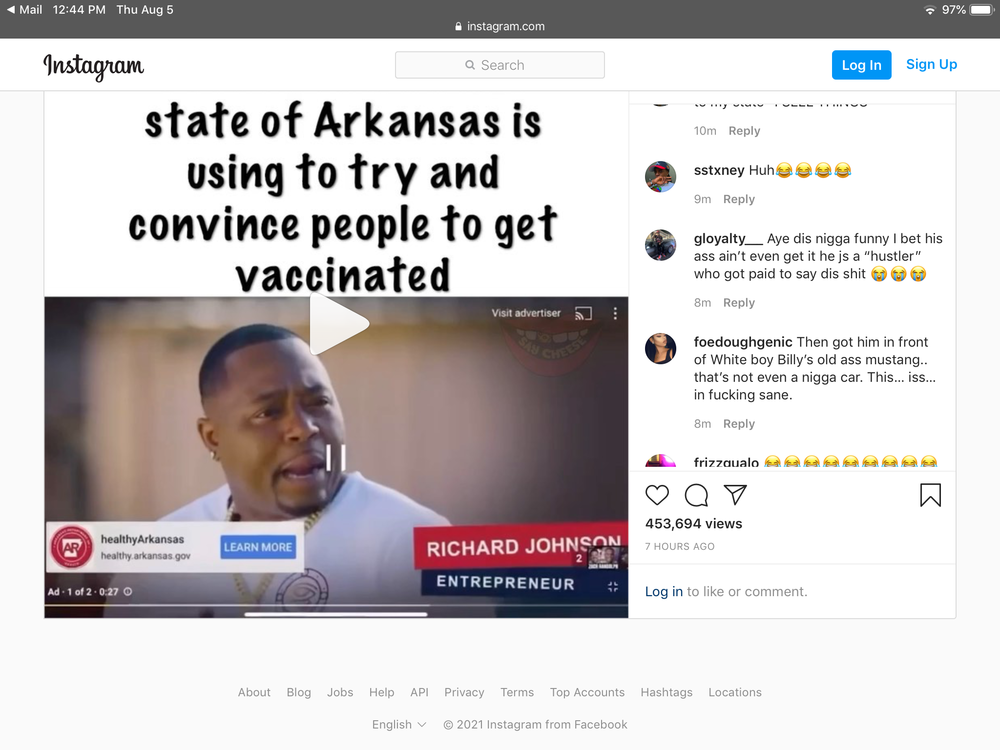Click the Log In button

click(x=862, y=65)
